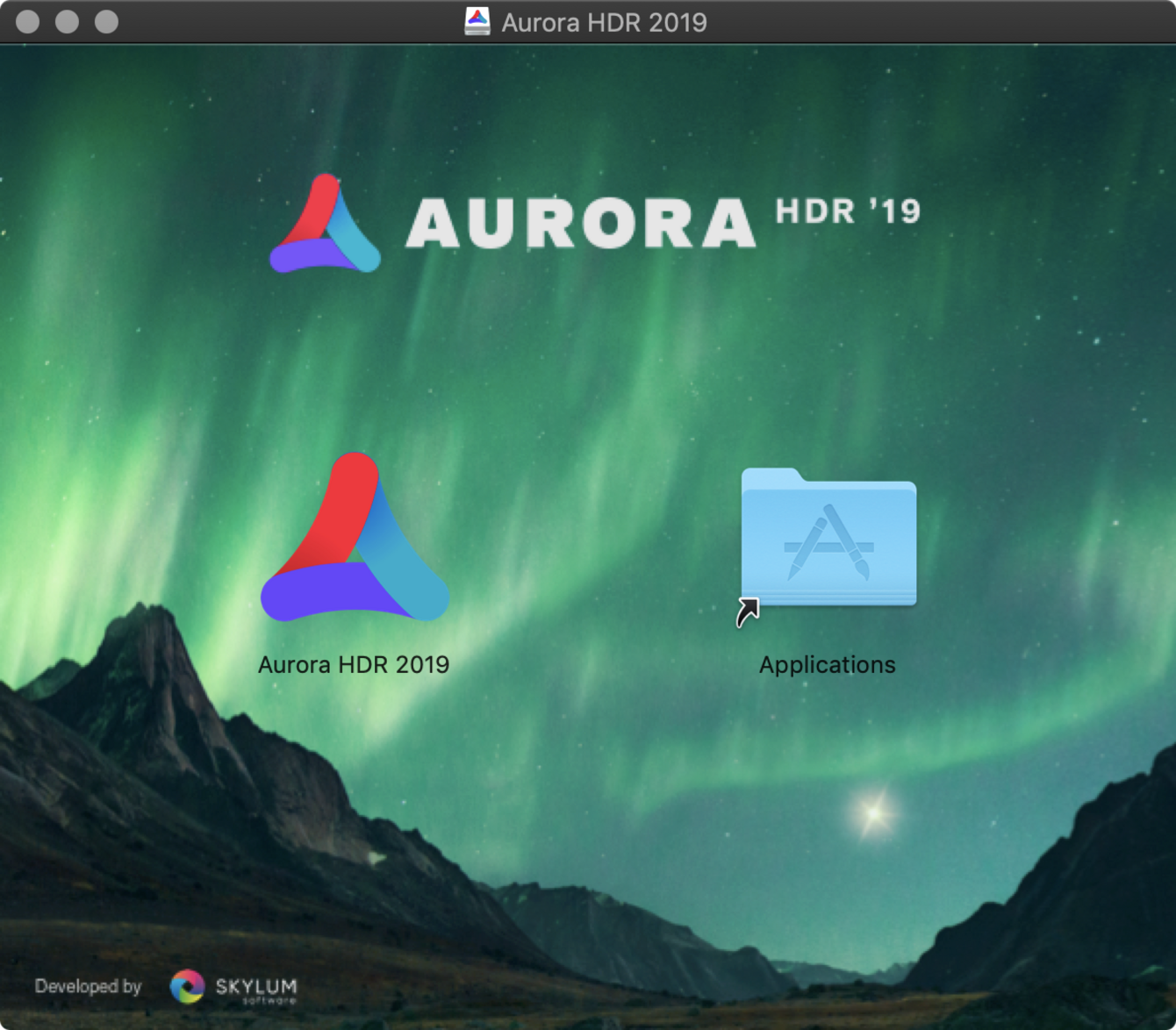Click the Skylum colorful circle logo

pos(187,987)
